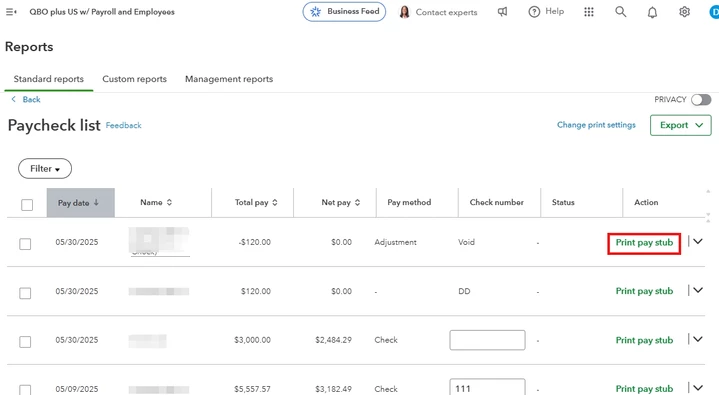Print pay stub for $5,557.57 row

644,389
